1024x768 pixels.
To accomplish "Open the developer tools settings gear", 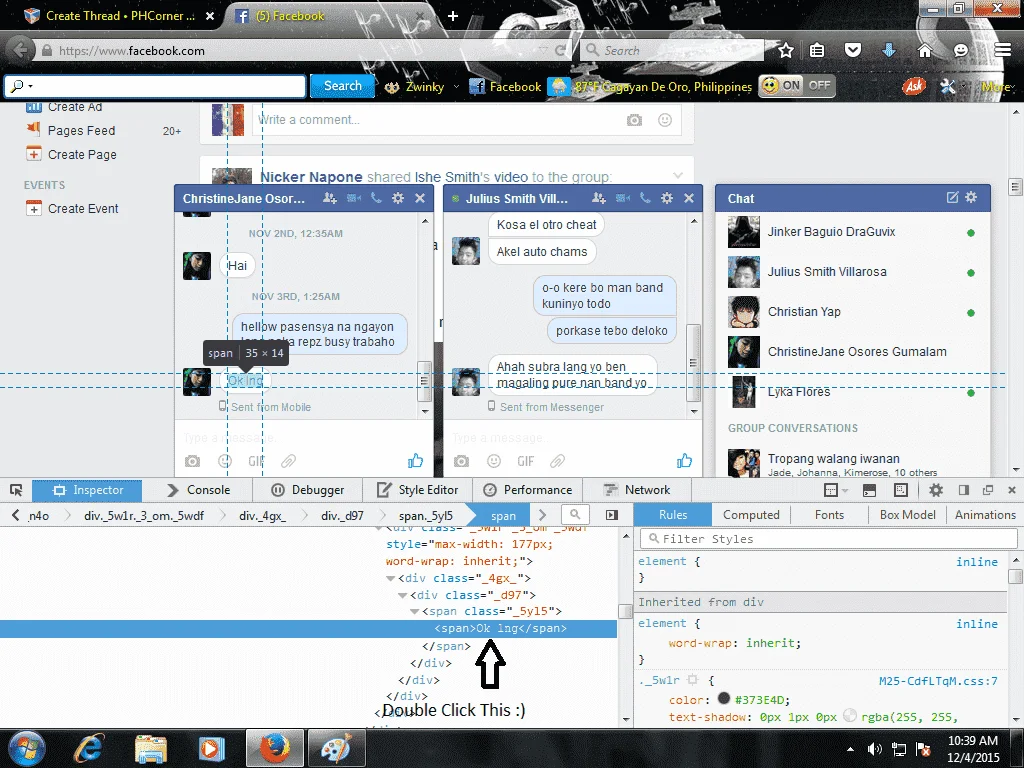I will (x=936, y=490).
